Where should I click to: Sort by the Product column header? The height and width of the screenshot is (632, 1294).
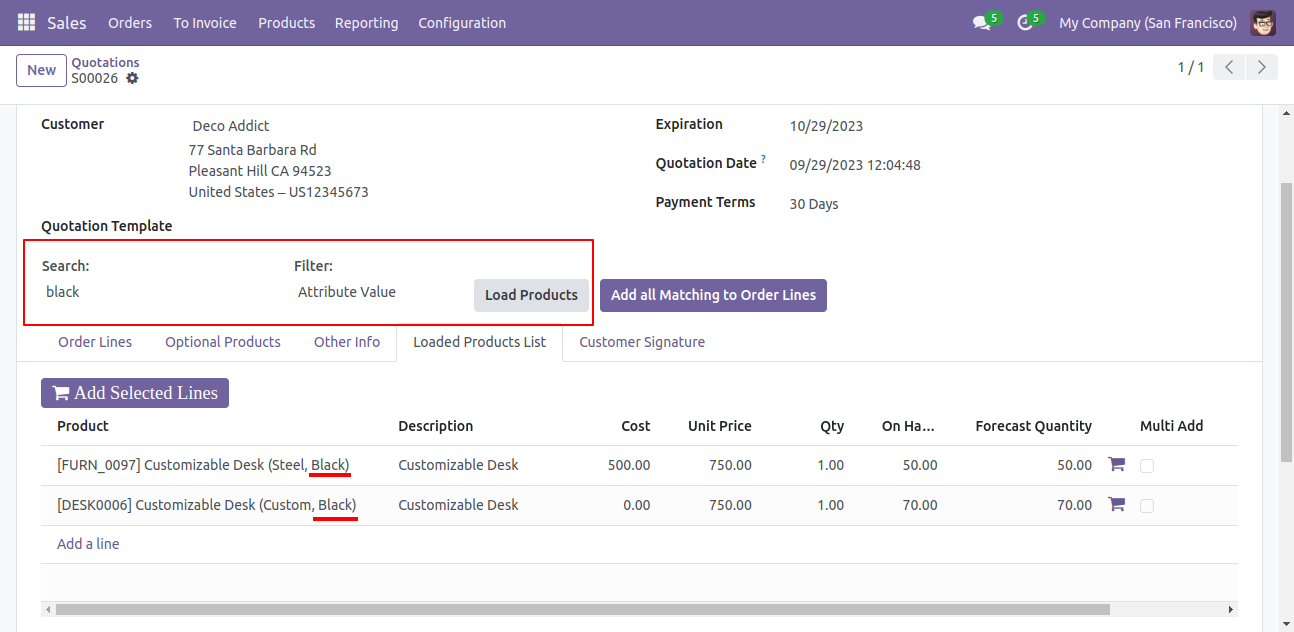[x=83, y=426]
